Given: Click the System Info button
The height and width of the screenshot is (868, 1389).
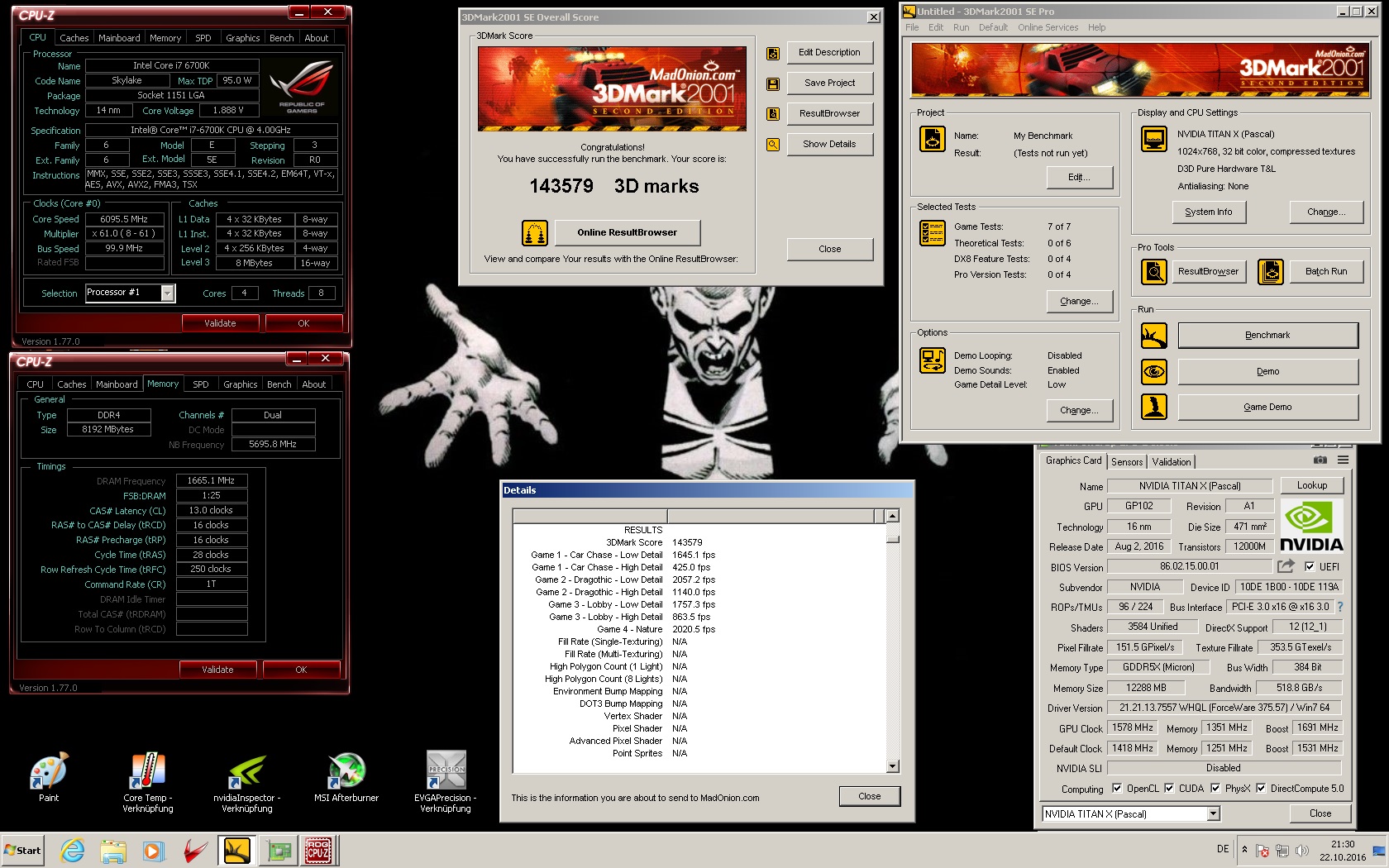Looking at the screenshot, I should 1208,212.
